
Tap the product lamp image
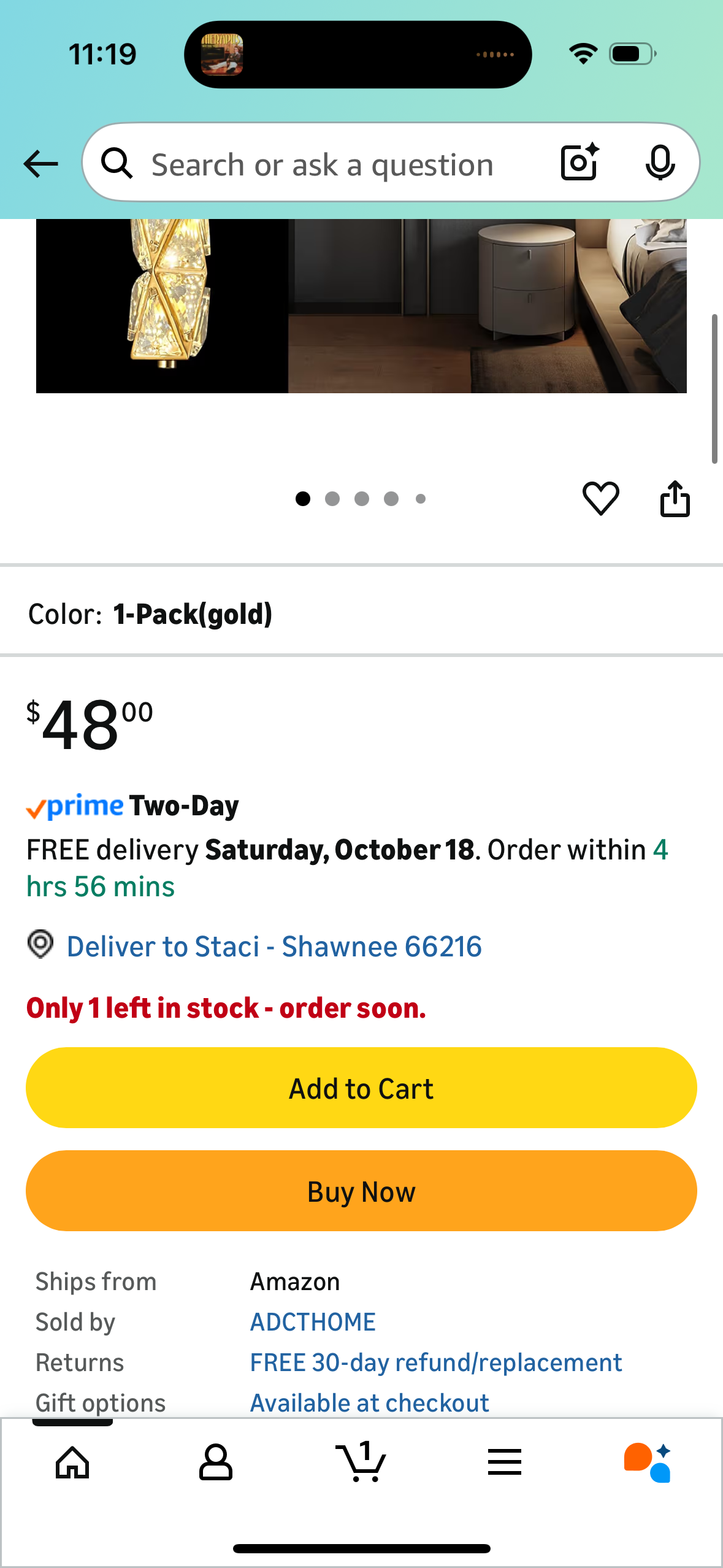(x=361, y=306)
